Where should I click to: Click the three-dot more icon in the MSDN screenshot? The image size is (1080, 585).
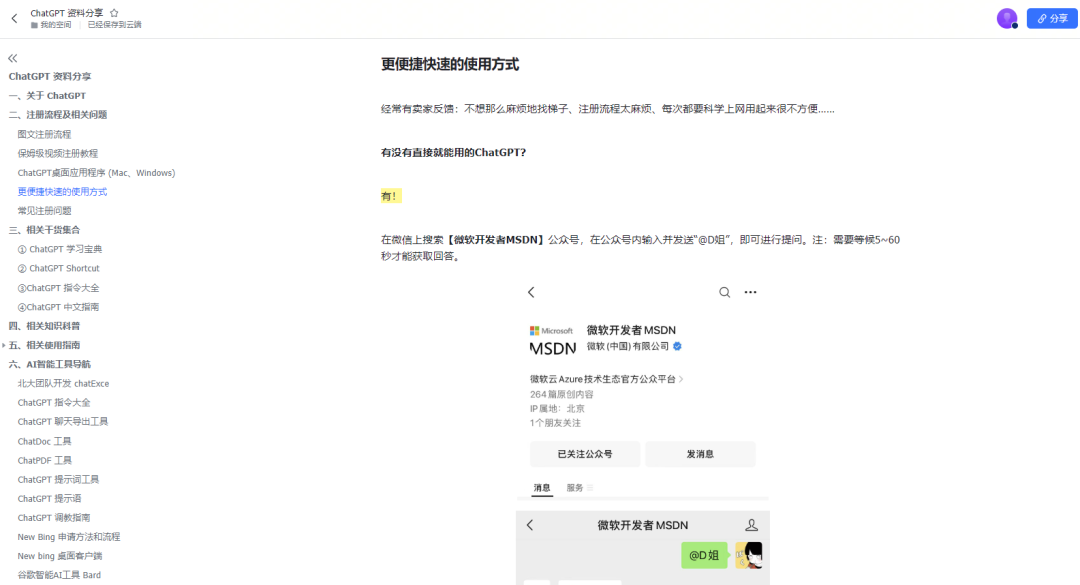[x=751, y=292]
